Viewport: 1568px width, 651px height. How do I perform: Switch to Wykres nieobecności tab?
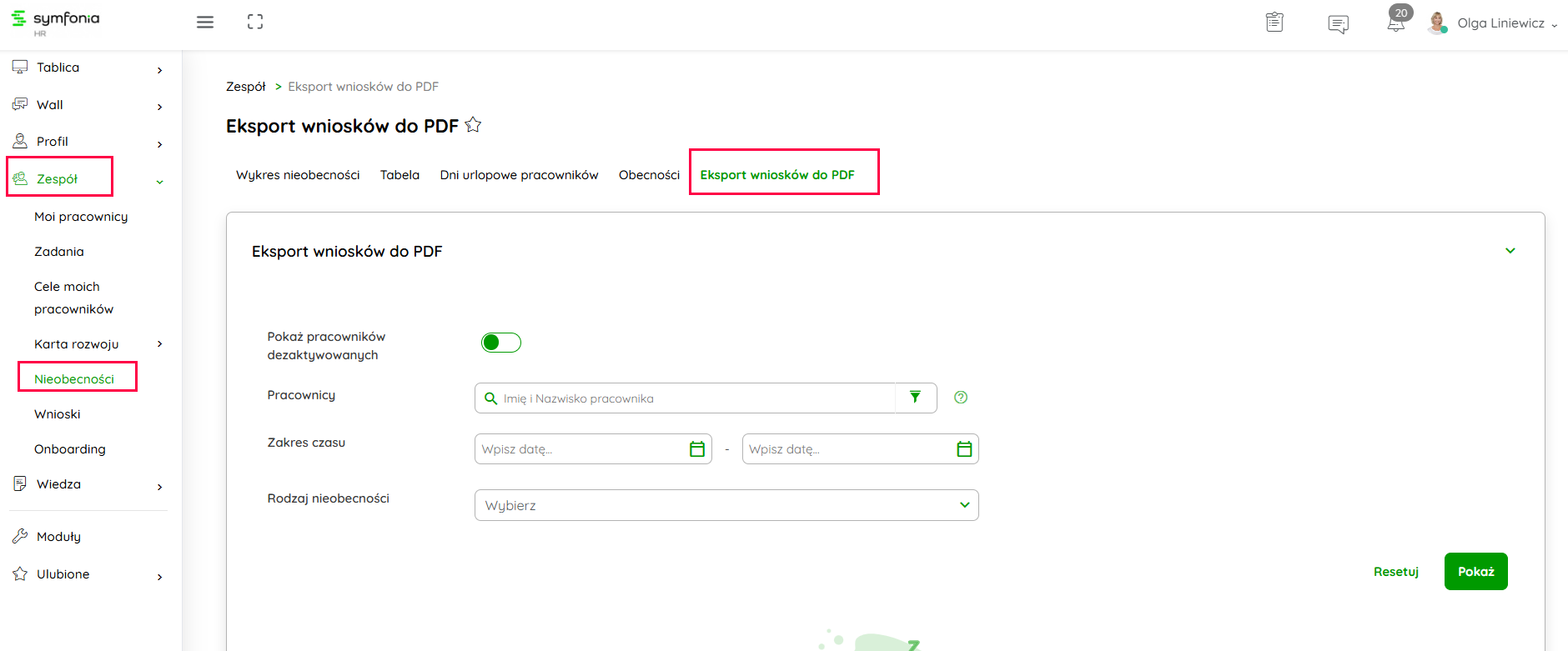pyautogui.click(x=298, y=175)
